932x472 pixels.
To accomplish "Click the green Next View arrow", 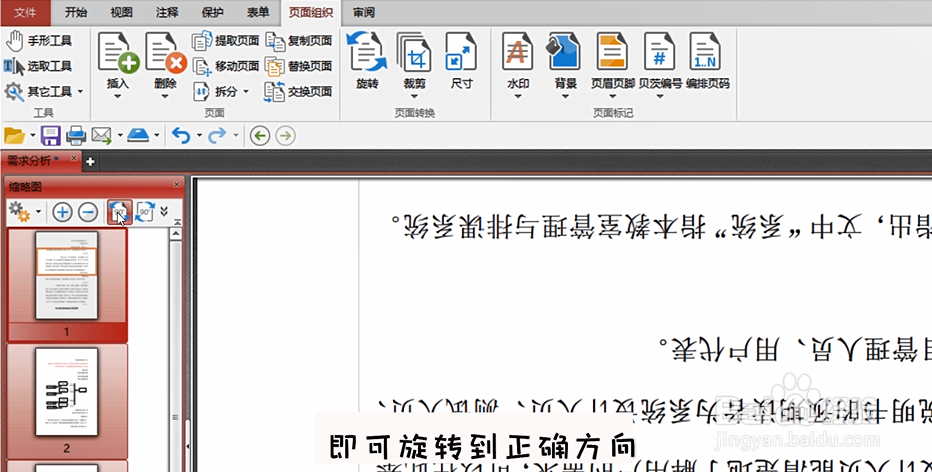I will pyautogui.click(x=285, y=136).
